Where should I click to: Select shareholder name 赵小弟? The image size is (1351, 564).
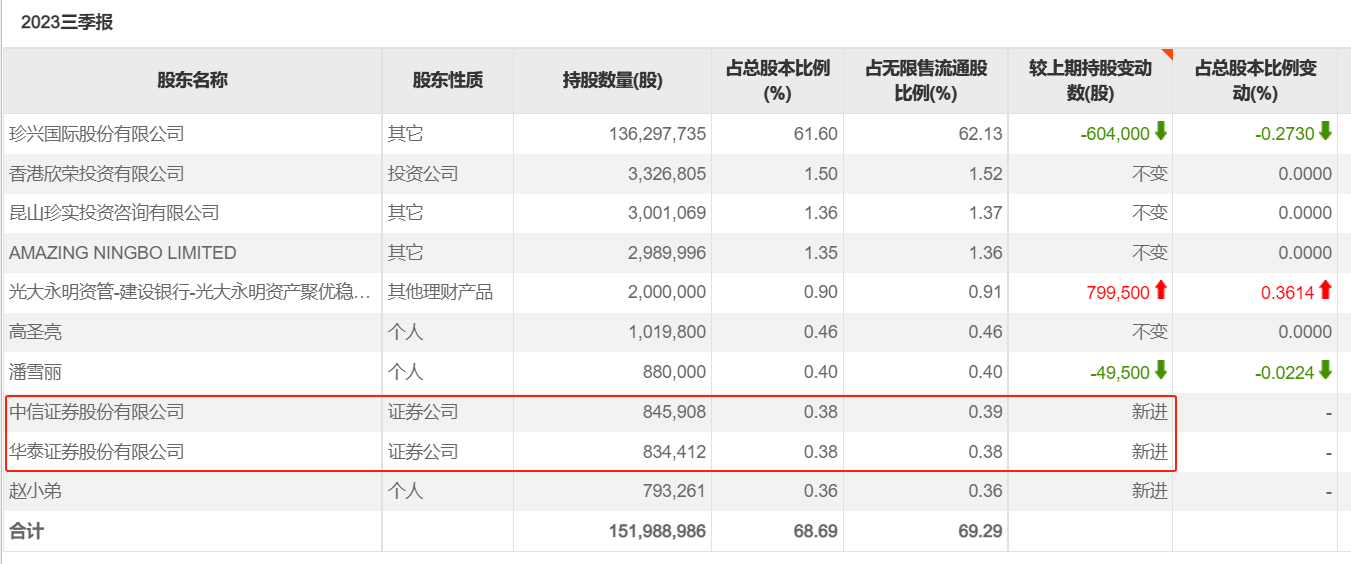point(35,491)
